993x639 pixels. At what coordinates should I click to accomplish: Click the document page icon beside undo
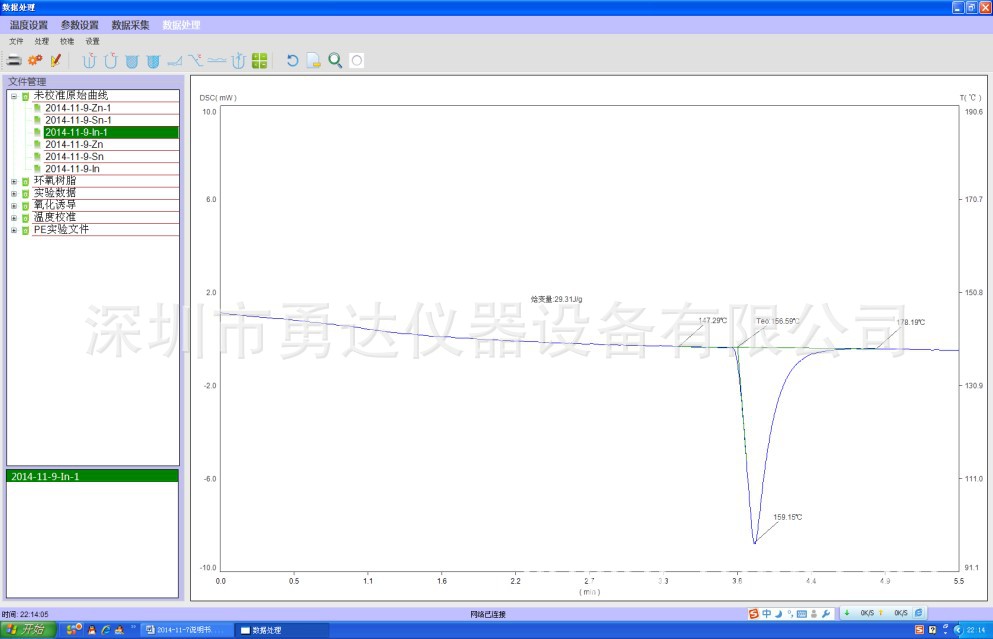click(x=313, y=61)
